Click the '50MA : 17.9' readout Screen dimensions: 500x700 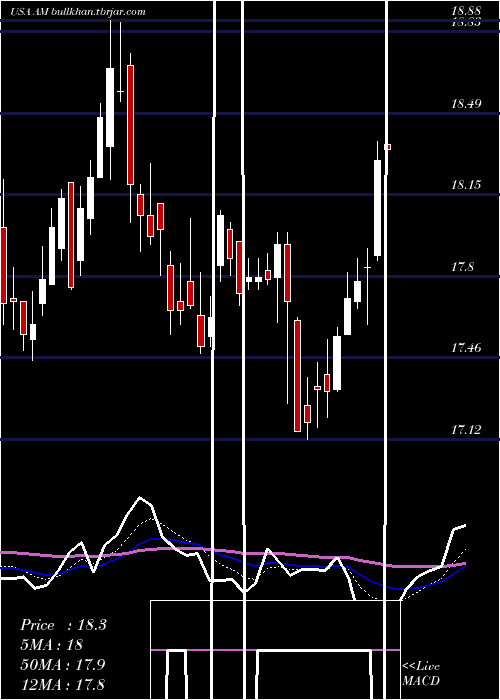62,664
